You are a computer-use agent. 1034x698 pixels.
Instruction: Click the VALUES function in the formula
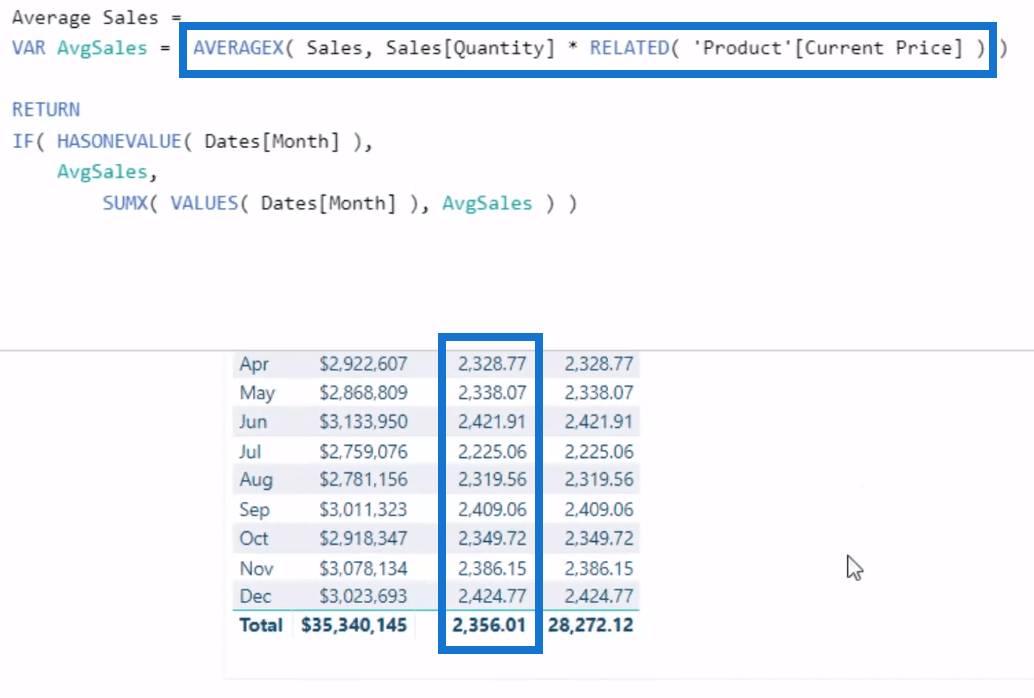pos(204,203)
